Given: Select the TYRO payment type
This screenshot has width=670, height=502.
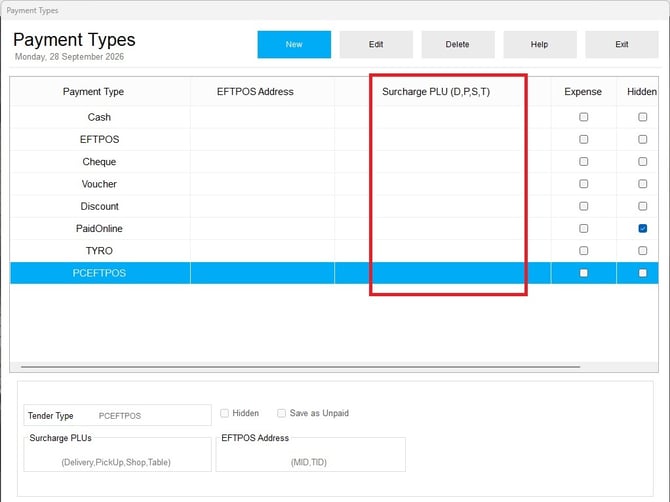Looking at the screenshot, I should pos(334,251).
